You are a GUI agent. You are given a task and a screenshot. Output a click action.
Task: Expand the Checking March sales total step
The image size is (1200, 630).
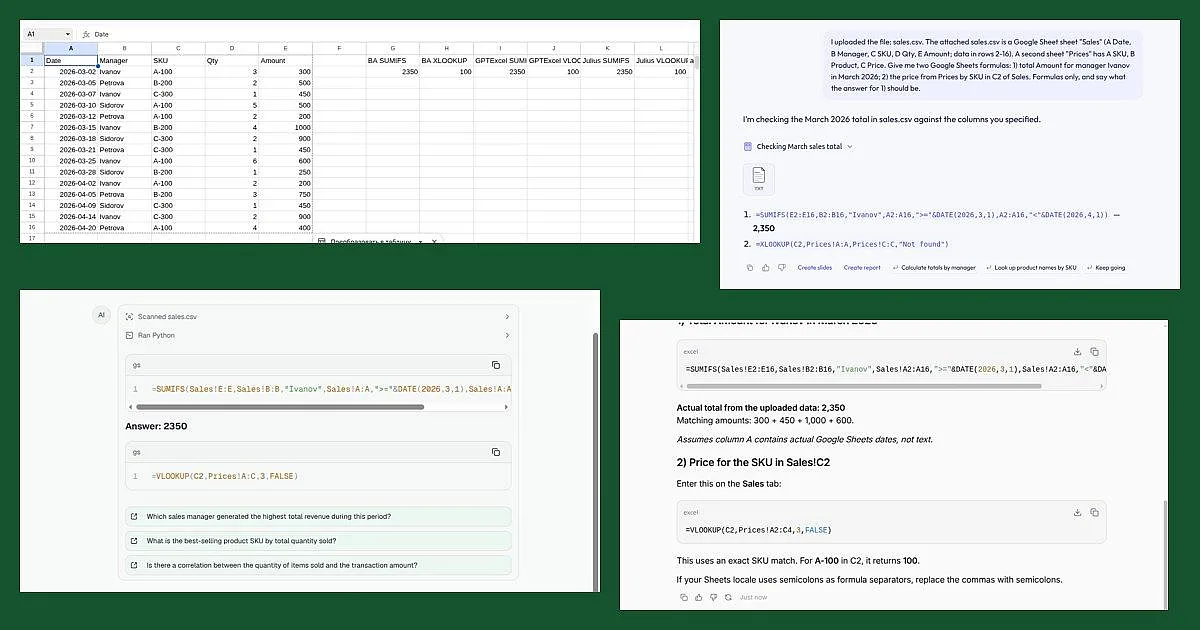click(799, 147)
